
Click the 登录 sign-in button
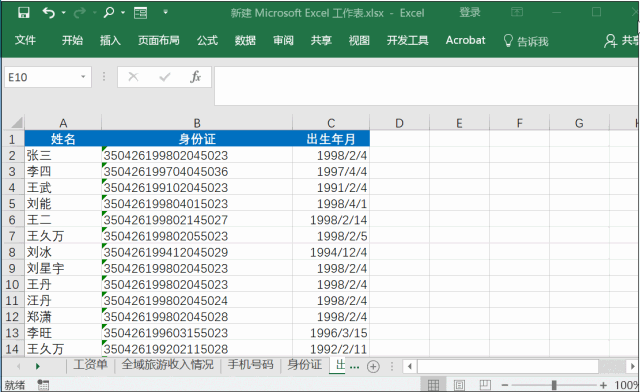(470, 13)
